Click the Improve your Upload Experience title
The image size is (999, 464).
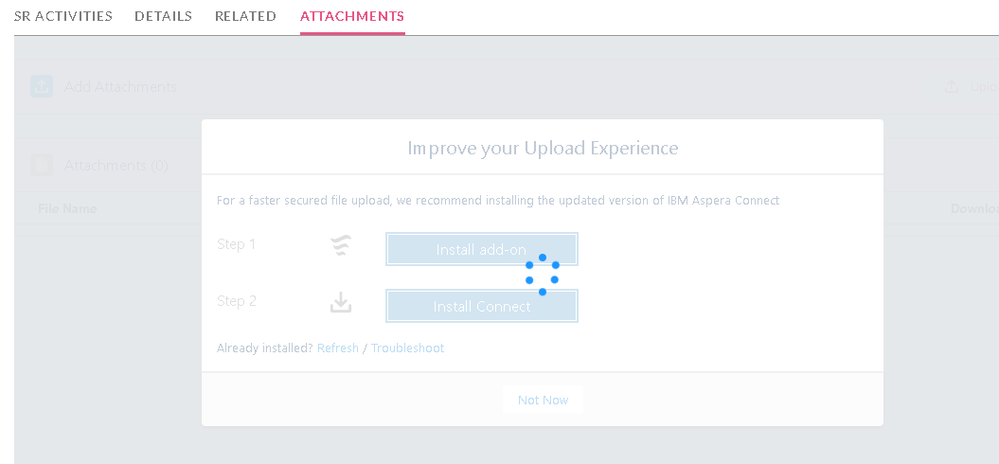coord(543,148)
